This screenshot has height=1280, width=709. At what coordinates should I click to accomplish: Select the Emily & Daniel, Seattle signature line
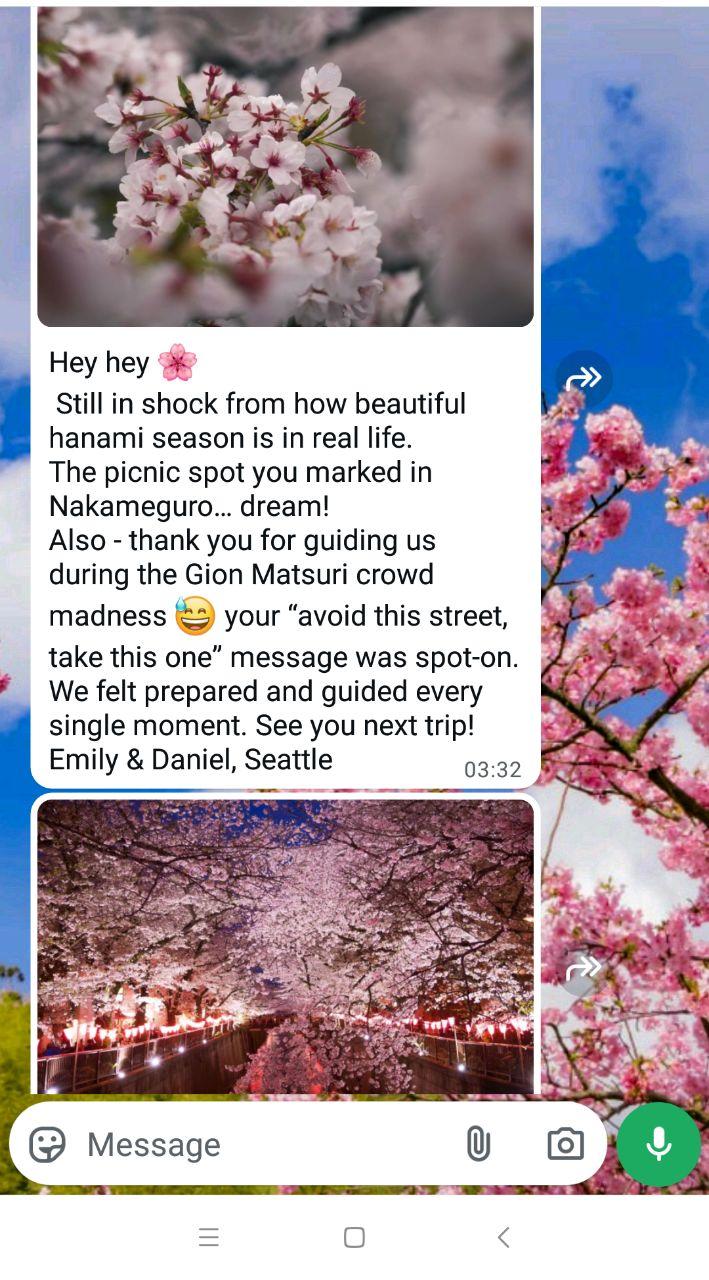tap(191, 759)
